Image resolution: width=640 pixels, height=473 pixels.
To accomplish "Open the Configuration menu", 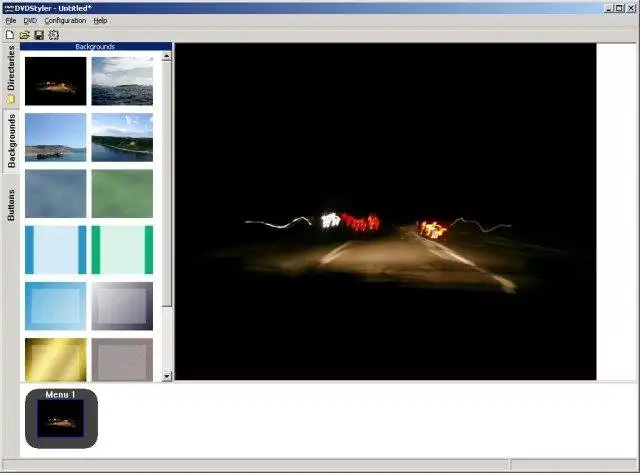I will point(65,20).
